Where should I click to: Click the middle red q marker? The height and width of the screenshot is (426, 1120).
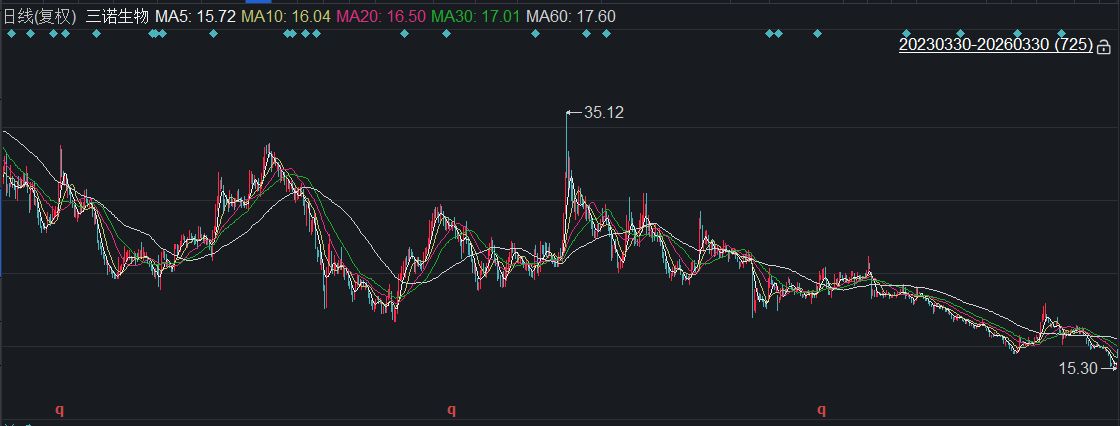[x=451, y=409]
